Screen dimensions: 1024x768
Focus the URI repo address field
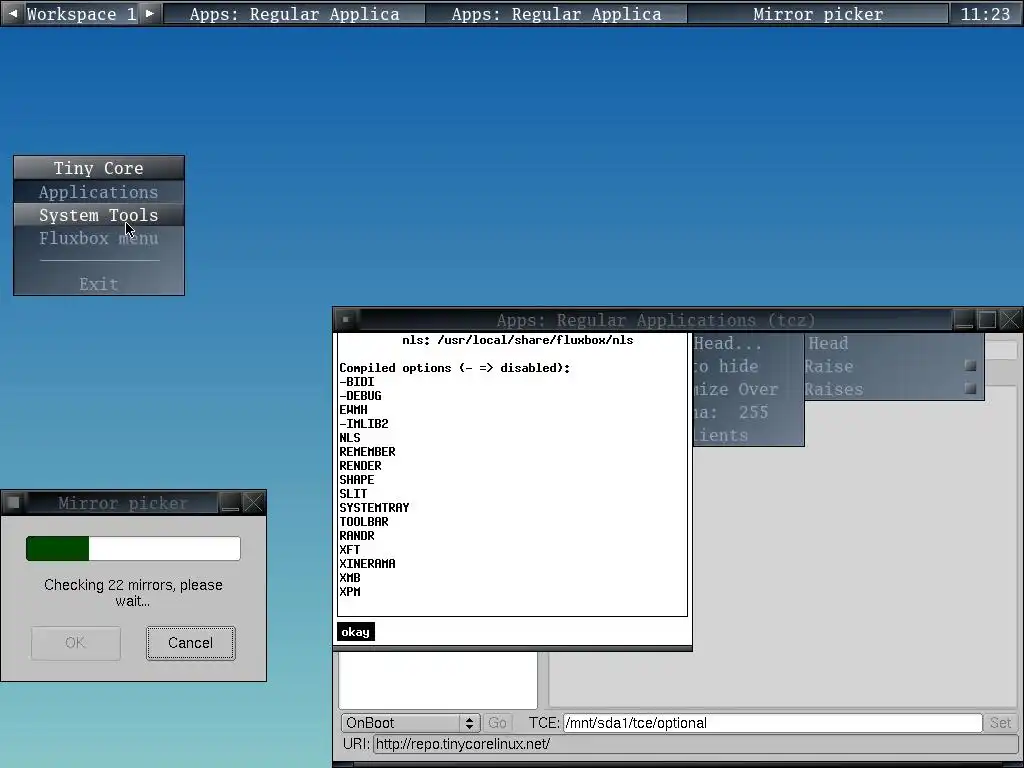pos(696,744)
